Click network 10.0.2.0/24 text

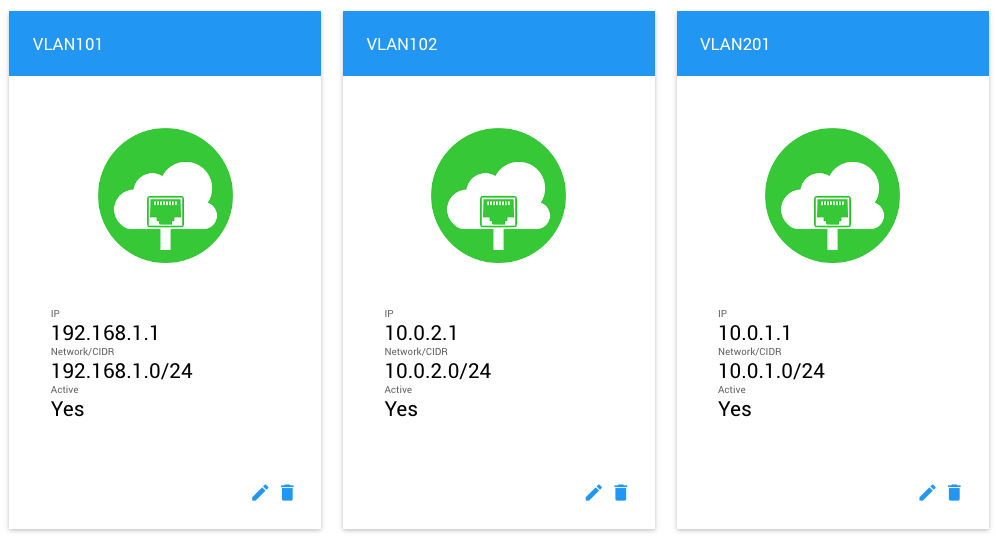pyautogui.click(x=438, y=371)
